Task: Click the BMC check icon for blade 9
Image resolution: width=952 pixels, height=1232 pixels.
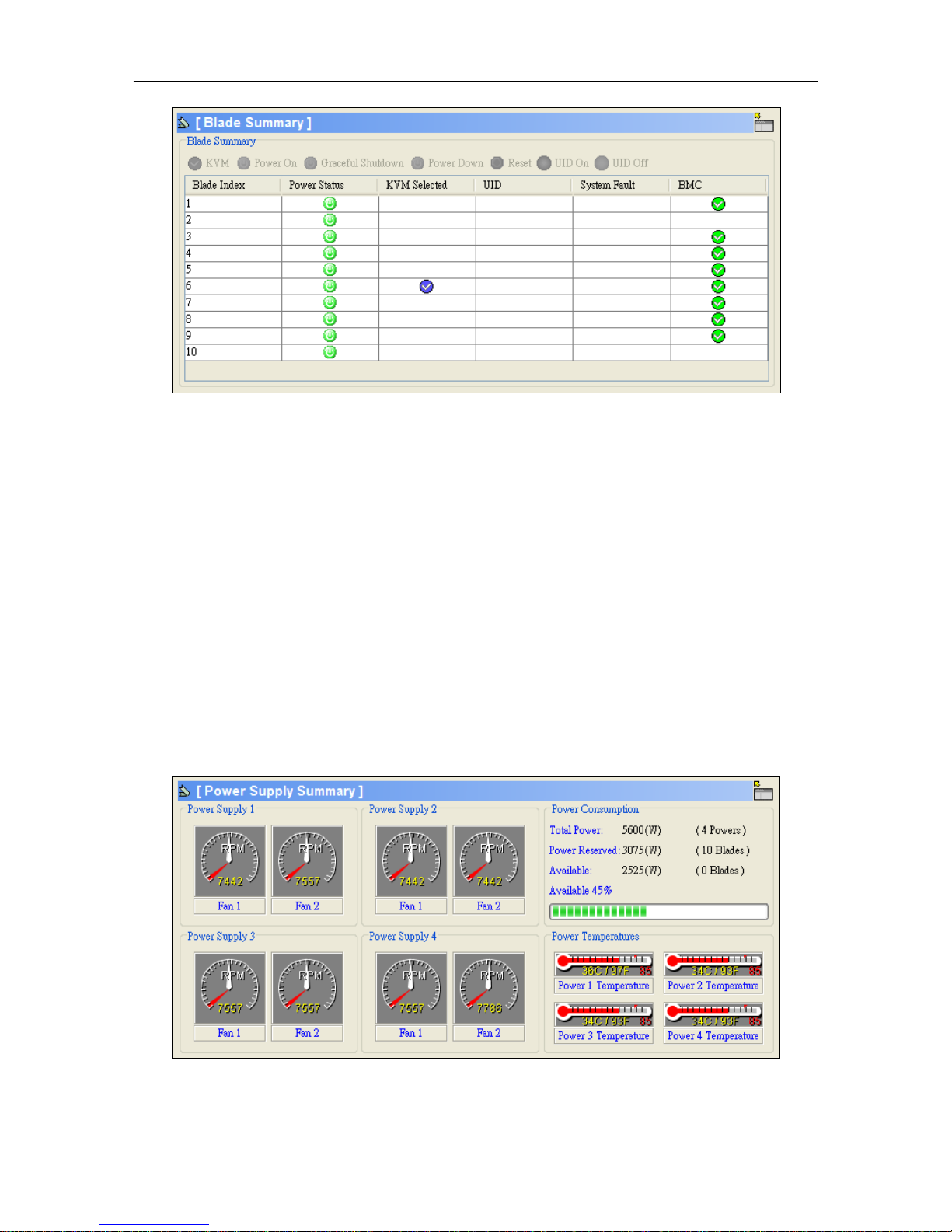Action: [718, 336]
